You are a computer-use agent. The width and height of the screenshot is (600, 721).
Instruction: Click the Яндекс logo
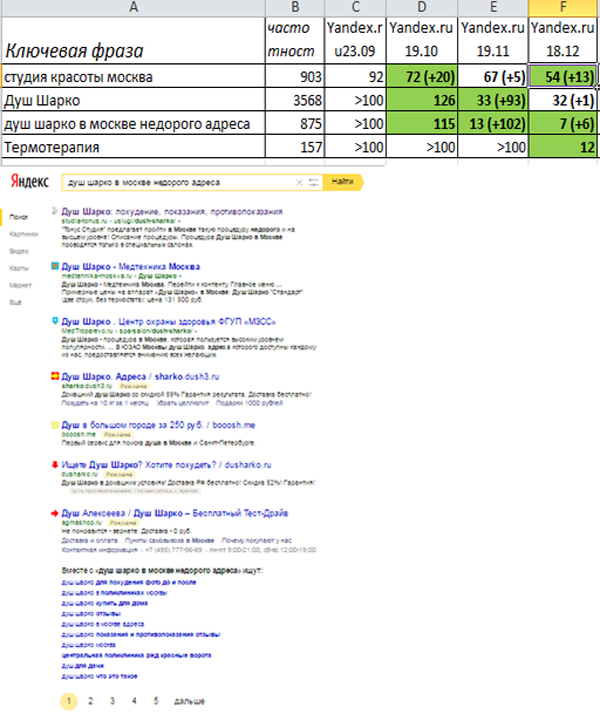click(x=29, y=182)
